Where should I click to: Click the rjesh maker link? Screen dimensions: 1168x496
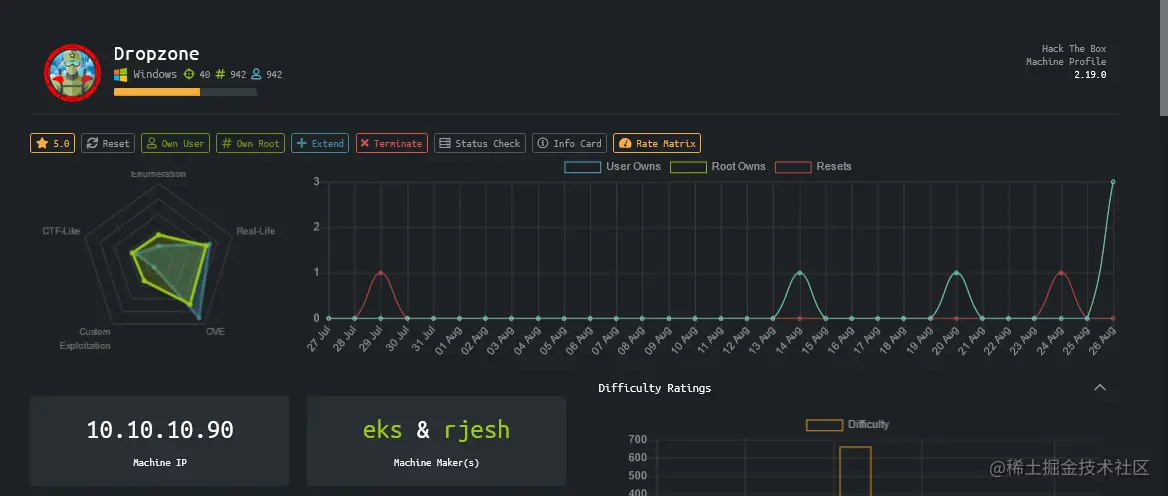(477, 430)
